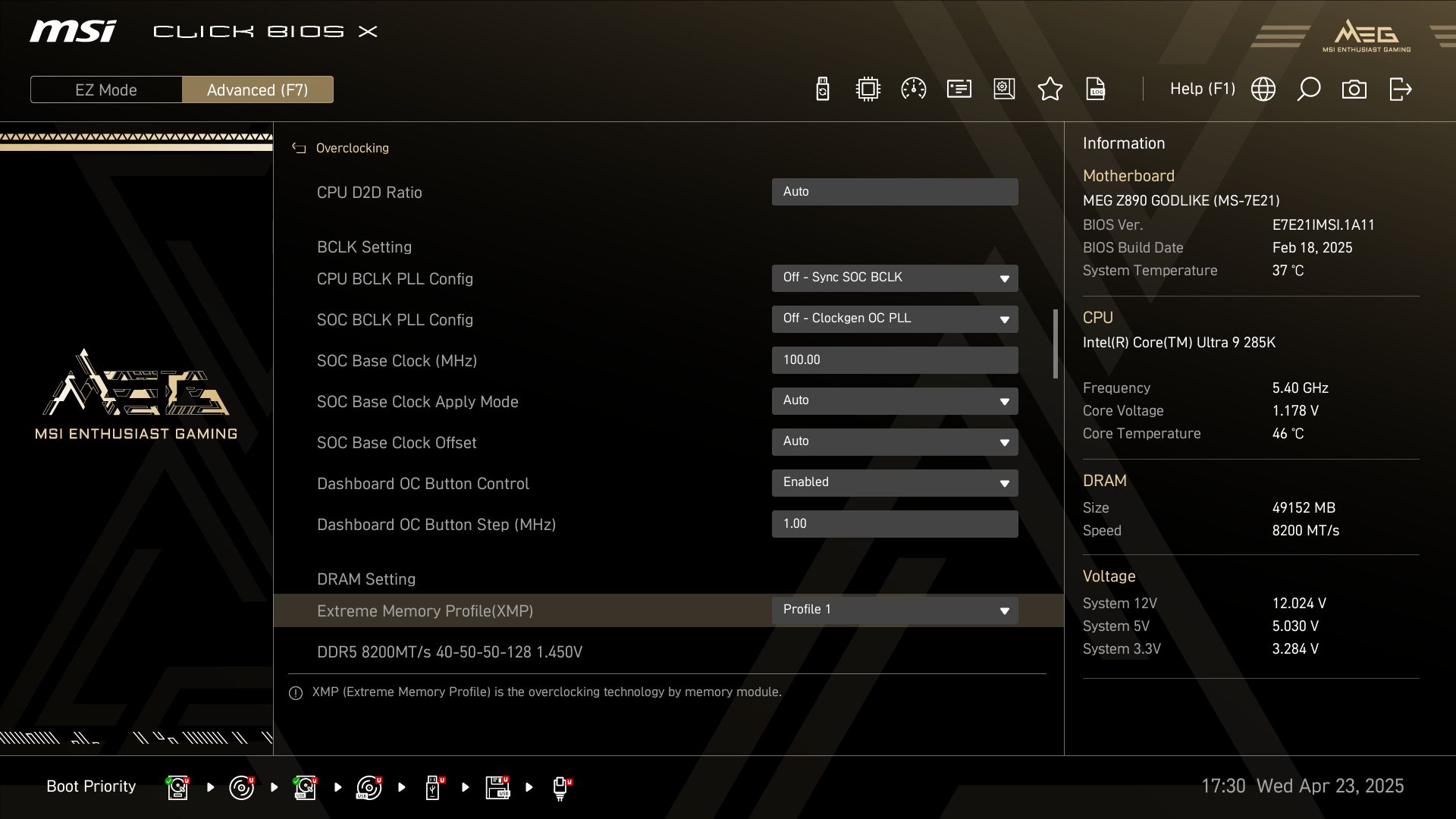Open the SOC BCLK PLL Config dropdown
The height and width of the screenshot is (819, 1456).
[x=895, y=319]
